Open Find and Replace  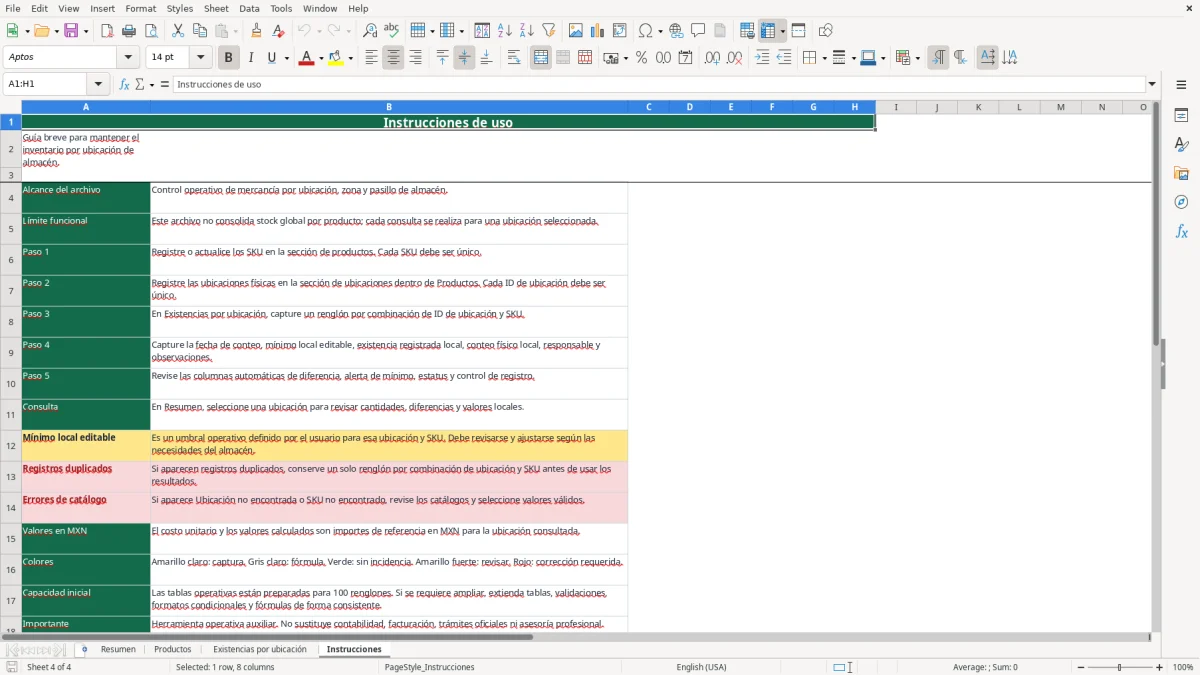point(369,31)
